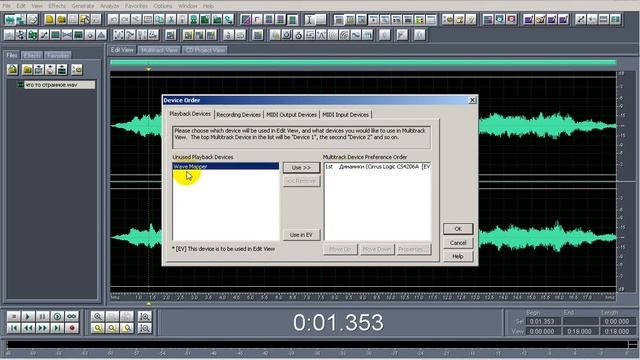Open the Favorites tab in the left panel
Screen dimensions: 640x360
click(58, 55)
